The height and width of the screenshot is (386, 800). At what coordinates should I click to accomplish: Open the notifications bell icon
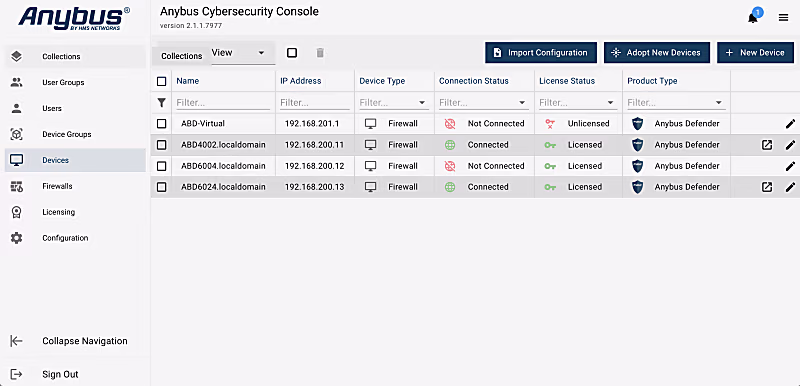click(x=753, y=18)
